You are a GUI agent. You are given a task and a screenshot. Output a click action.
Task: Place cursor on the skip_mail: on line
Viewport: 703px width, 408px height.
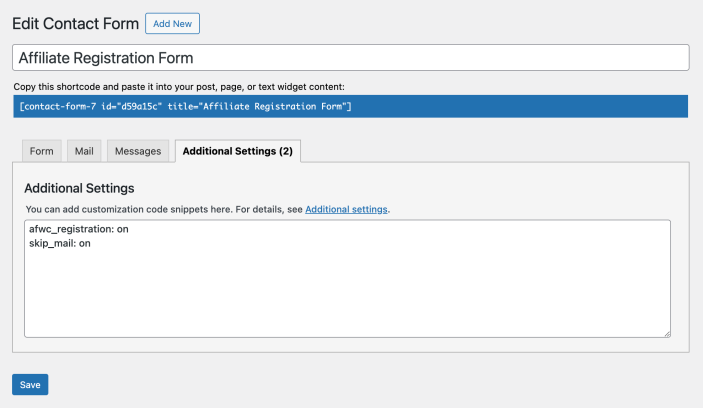60,243
